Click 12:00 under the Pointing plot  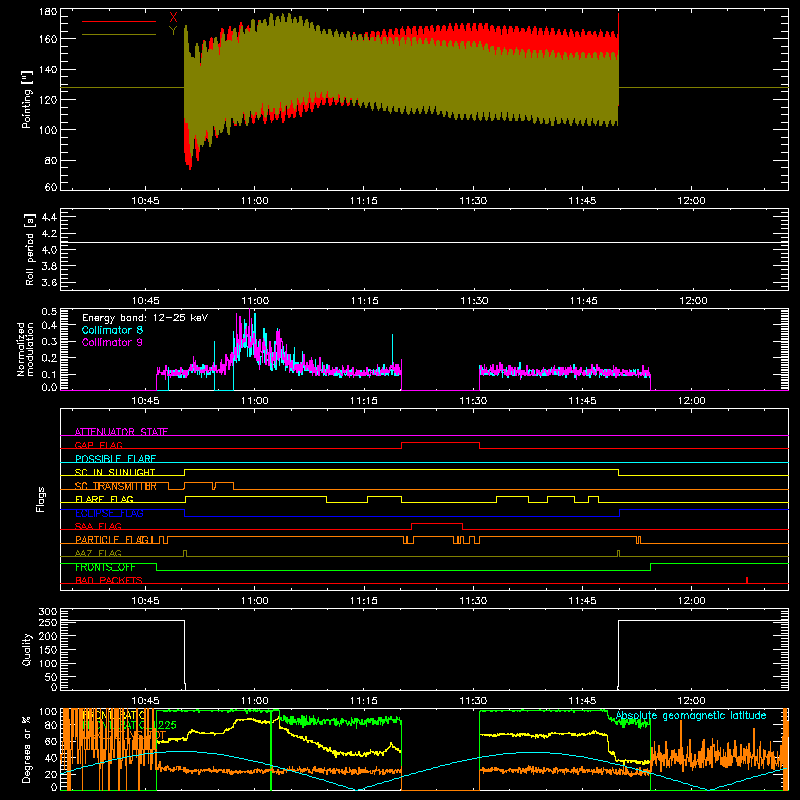pos(691,201)
